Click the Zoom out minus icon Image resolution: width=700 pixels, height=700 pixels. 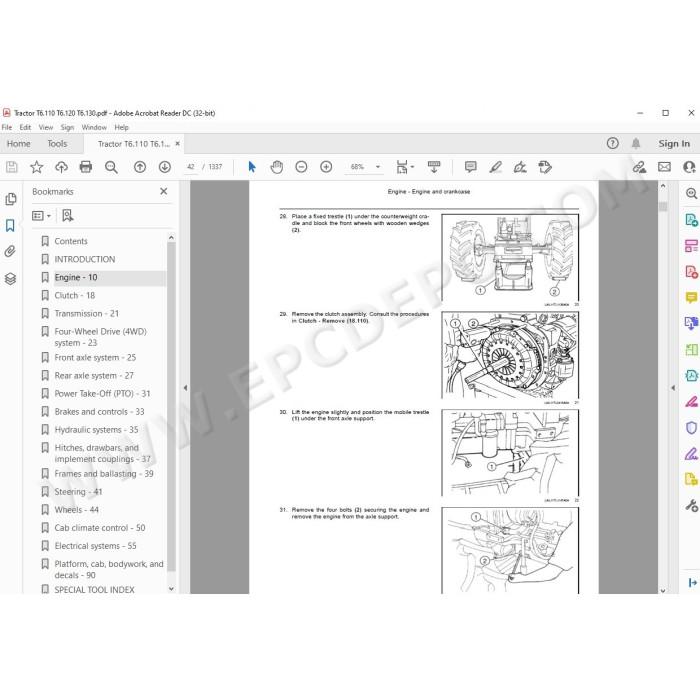click(x=301, y=167)
